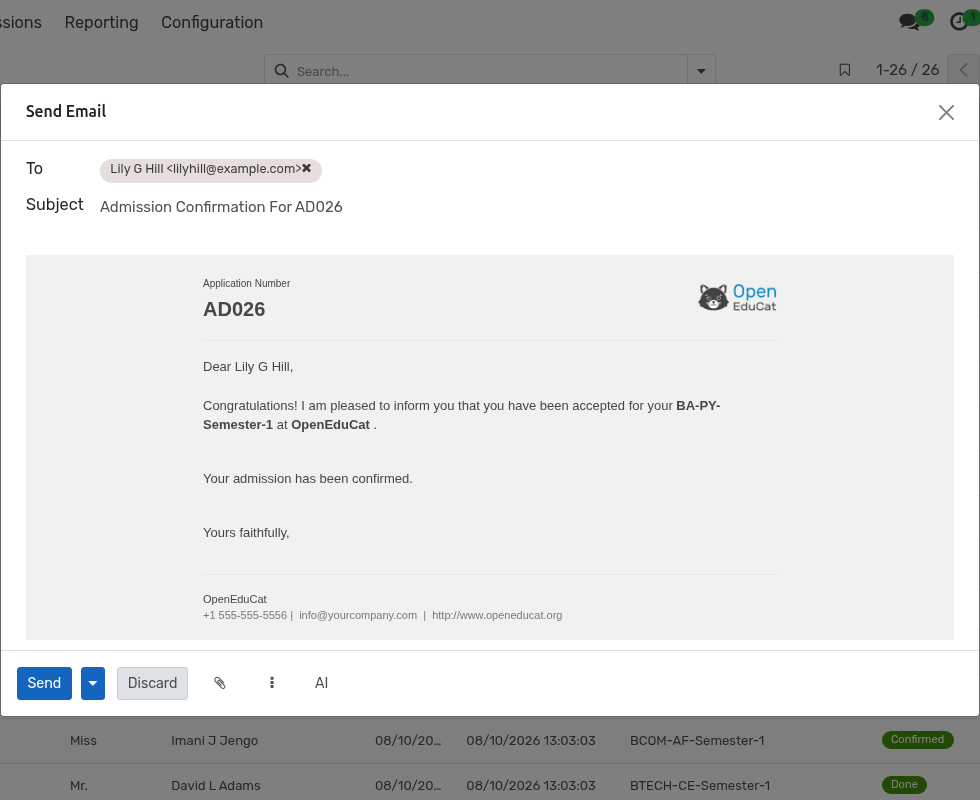
Task: Click the Done status badge
Action: coord(904,785)
